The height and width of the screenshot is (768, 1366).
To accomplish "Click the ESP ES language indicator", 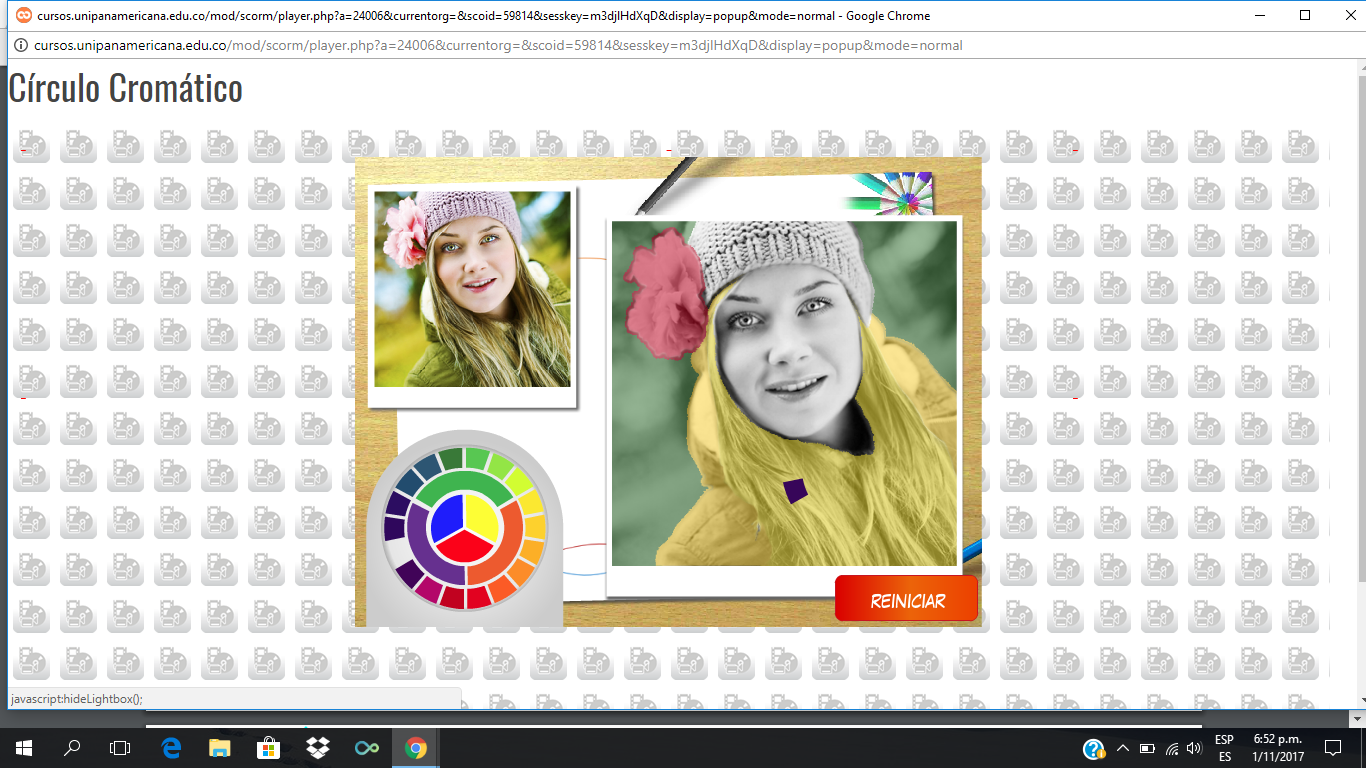I will point(1224,748).
